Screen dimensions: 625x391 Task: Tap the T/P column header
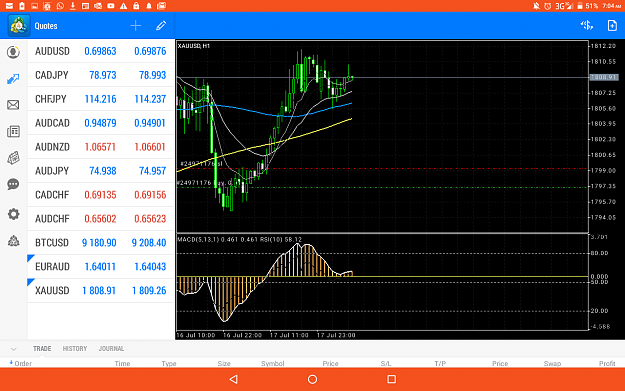point(440,363)
